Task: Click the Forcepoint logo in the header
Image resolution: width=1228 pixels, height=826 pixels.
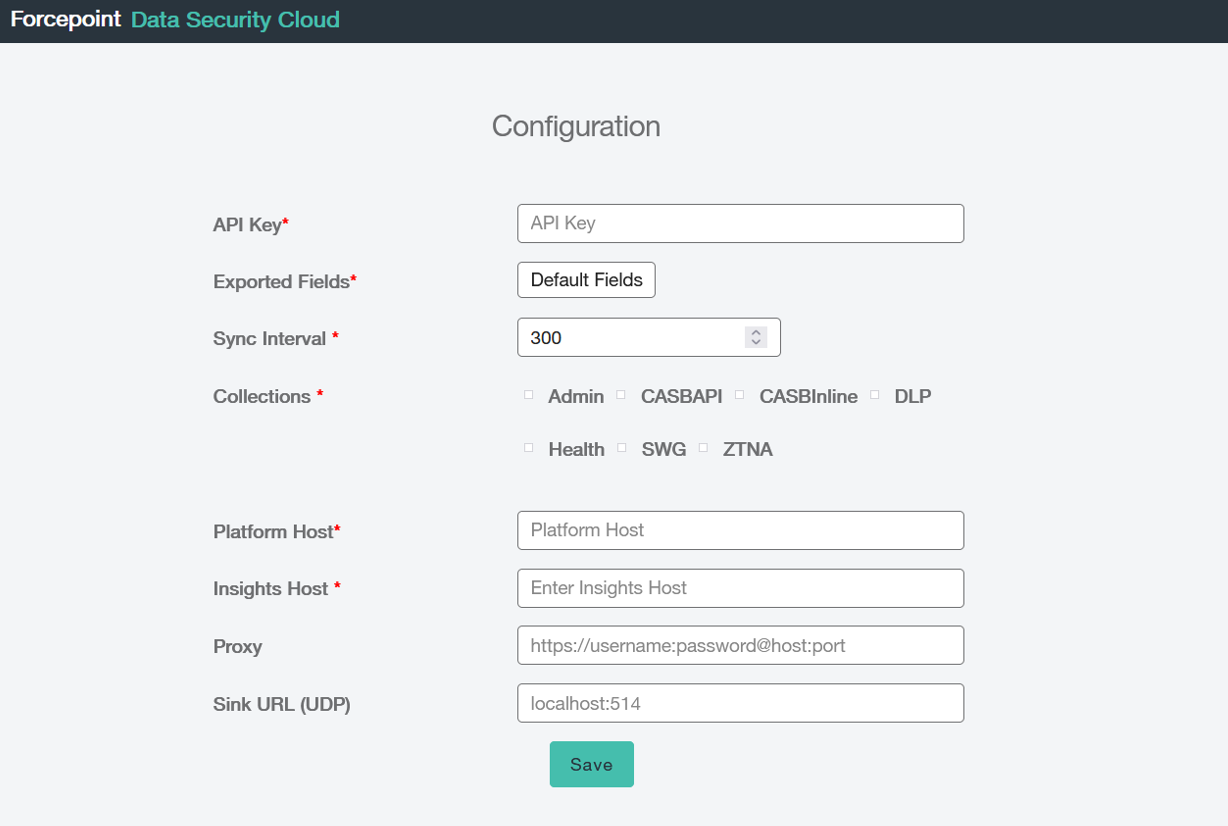Action: [66, 20]
